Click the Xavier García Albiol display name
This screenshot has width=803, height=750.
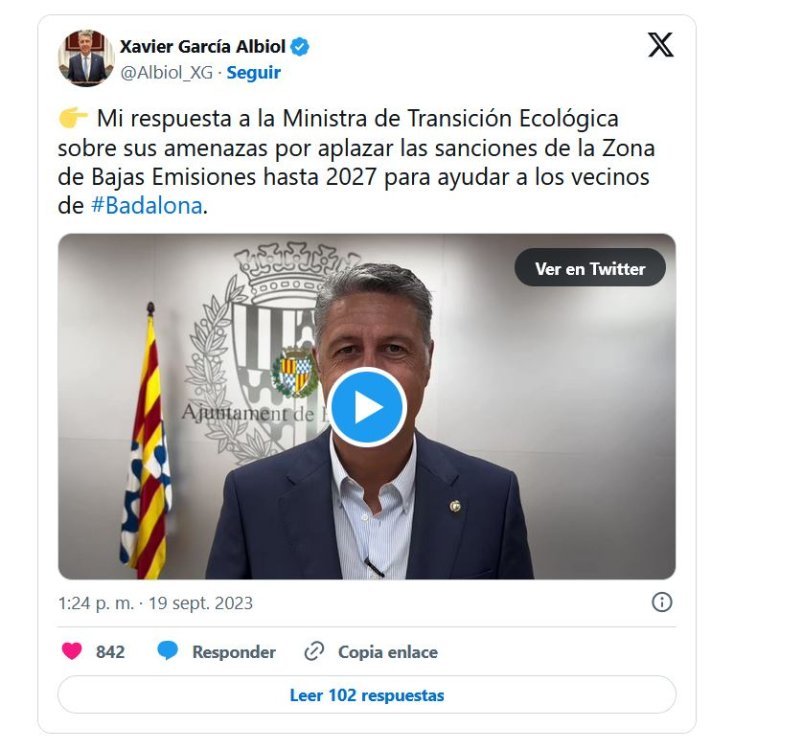click(203, 47)
